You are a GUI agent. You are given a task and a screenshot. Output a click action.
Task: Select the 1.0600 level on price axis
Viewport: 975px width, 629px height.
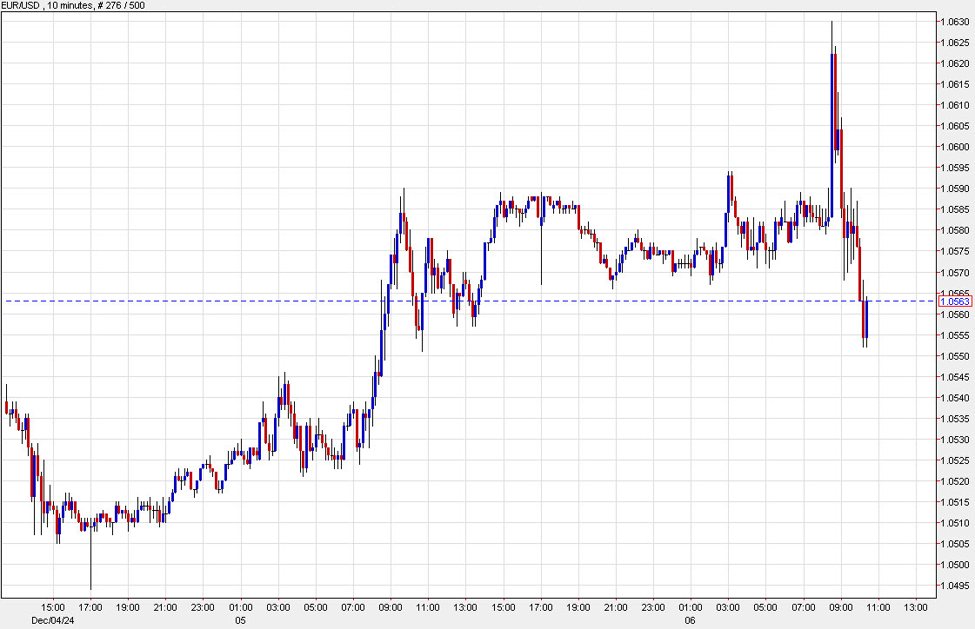pos(954,147)
